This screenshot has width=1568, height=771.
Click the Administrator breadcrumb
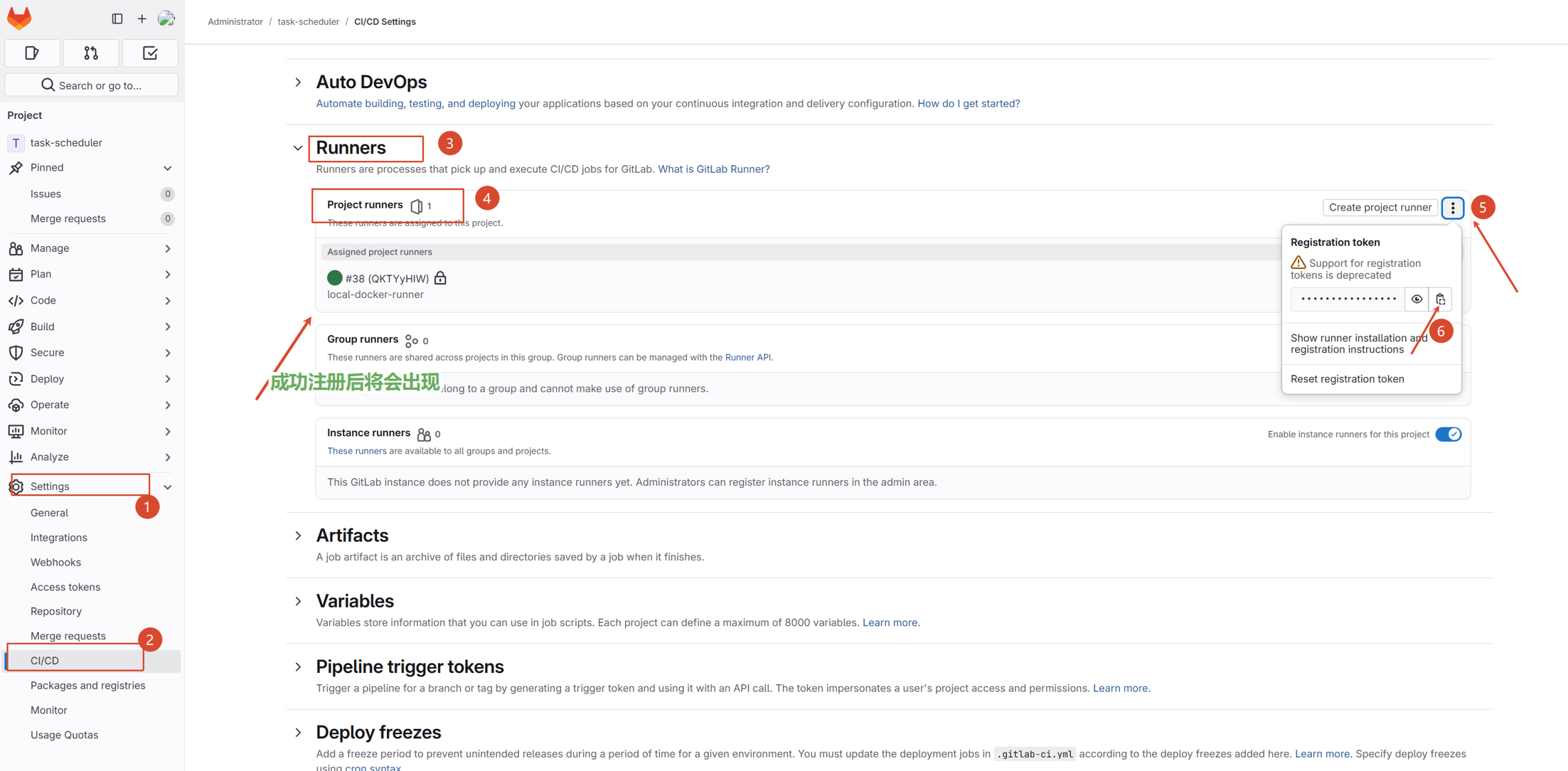[x=235, y=22]
